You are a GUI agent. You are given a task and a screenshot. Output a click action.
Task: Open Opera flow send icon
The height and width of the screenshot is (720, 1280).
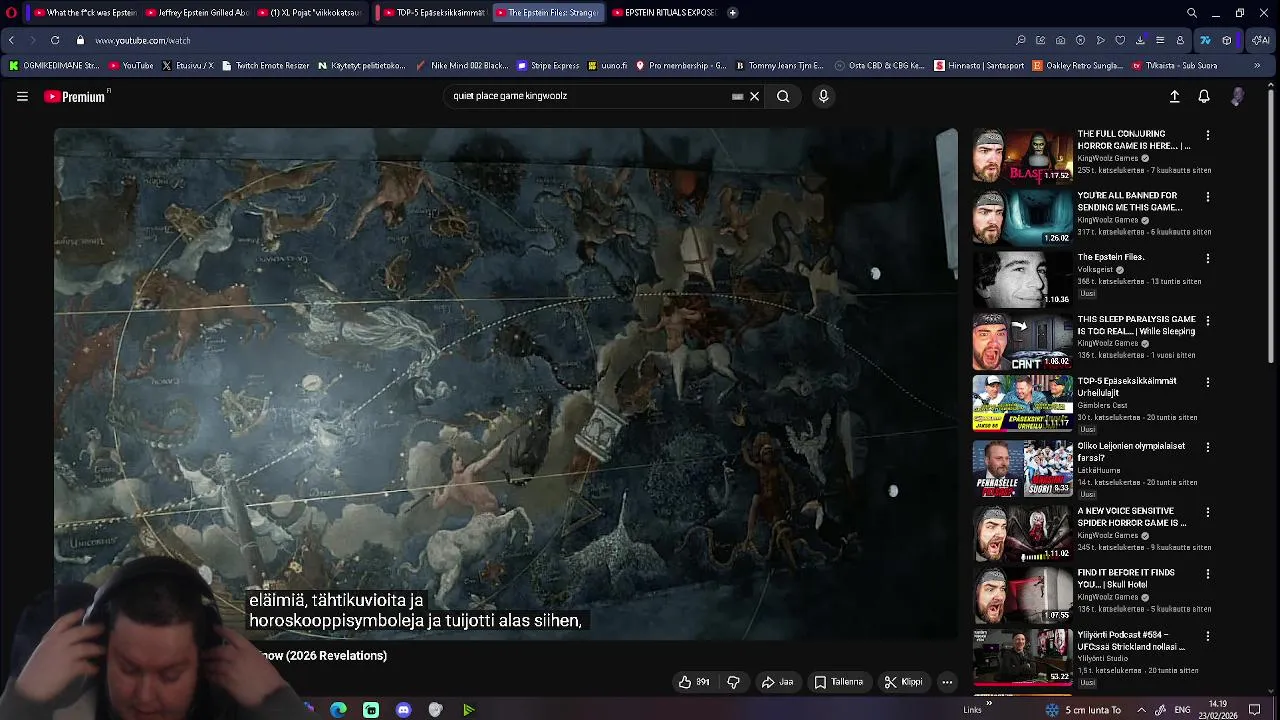coord(1101,40)
